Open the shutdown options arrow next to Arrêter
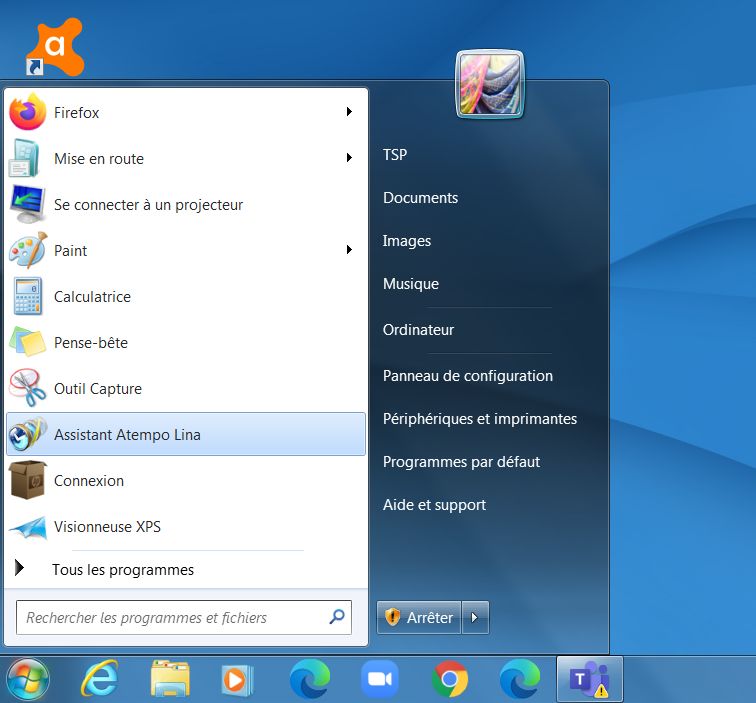 pos(475,617)
